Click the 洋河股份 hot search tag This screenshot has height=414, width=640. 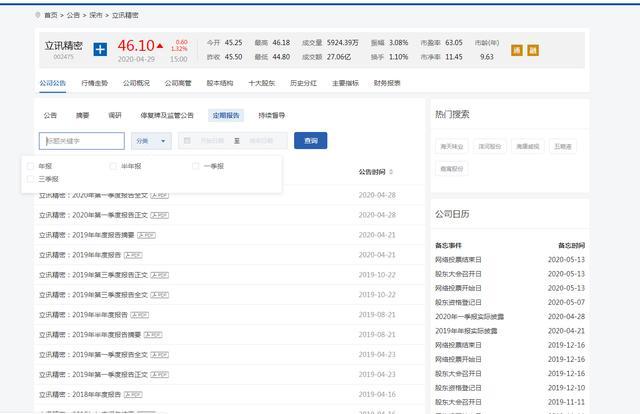pyautogui.click(x=489, y=146)
